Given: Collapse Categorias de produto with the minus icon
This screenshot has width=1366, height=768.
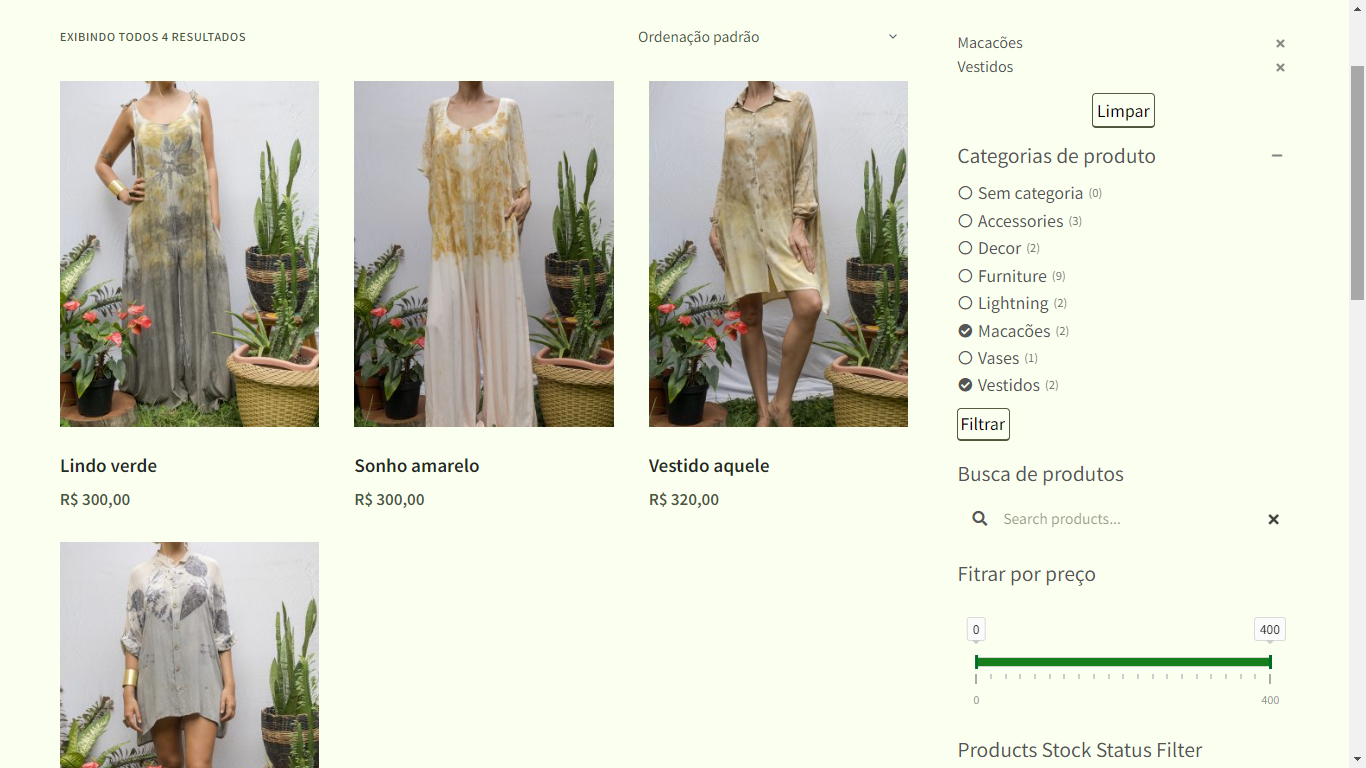Looking at the screenshot, I should coord(1277,156).
